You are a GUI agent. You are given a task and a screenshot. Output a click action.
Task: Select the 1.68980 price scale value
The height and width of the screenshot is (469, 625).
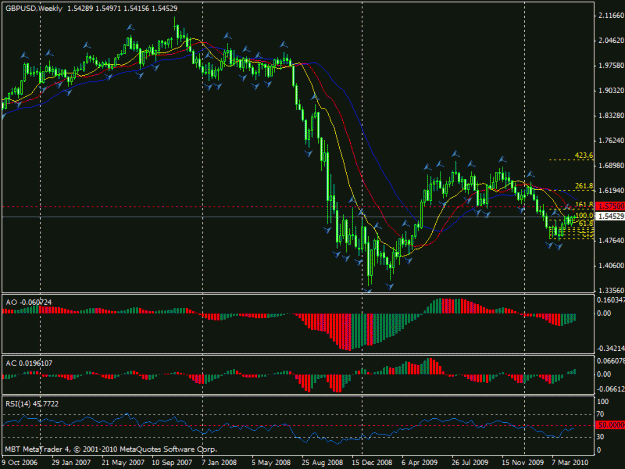611,165
